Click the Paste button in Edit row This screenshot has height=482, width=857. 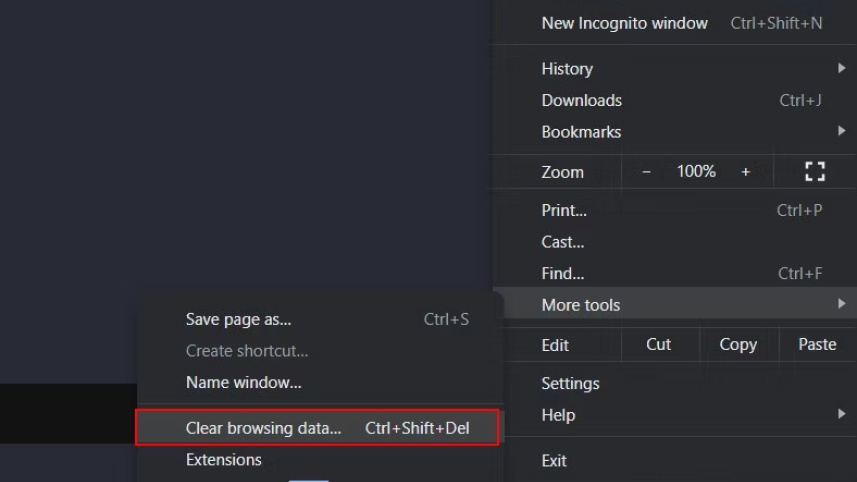[x=817, y=344]
